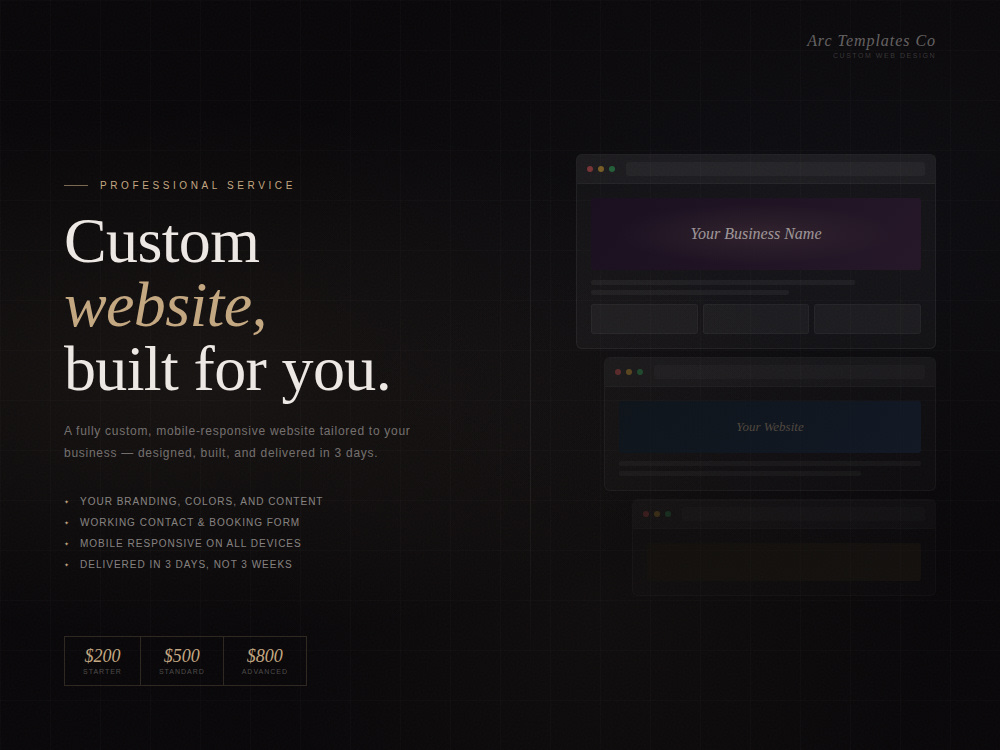The height and width of the screenshot is (750, 1000).
Task: Click the green dot in top mockup browser
Action: (612, 169)
